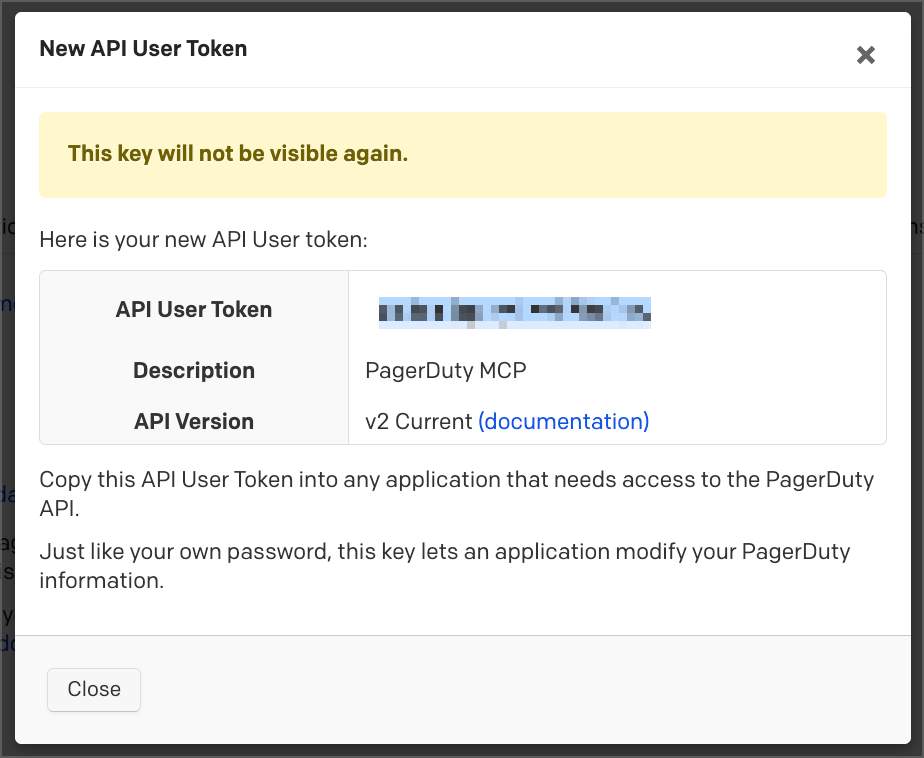This screenshot has width=924, height=758.
Task: Click the bold "This key will not be visible again" text
Action: tap(238, 154)
